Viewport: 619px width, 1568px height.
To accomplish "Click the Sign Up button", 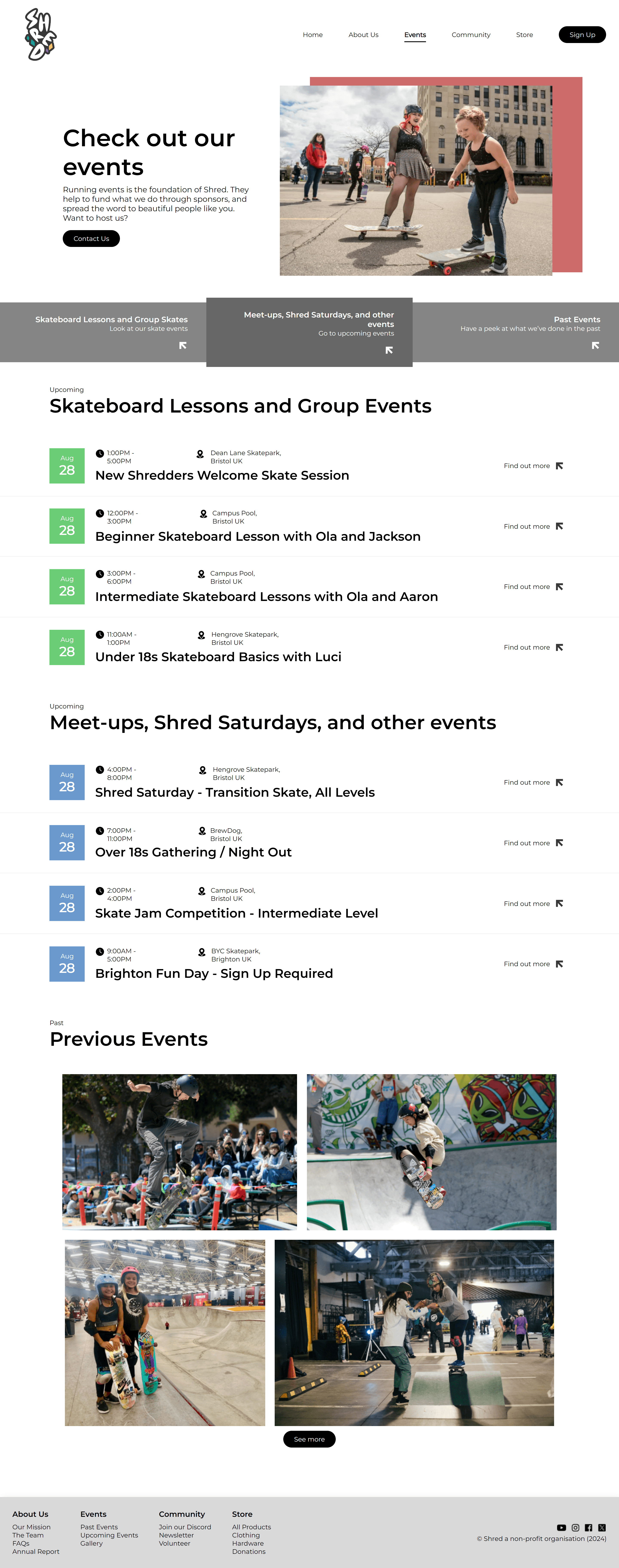I will point(582,35).
